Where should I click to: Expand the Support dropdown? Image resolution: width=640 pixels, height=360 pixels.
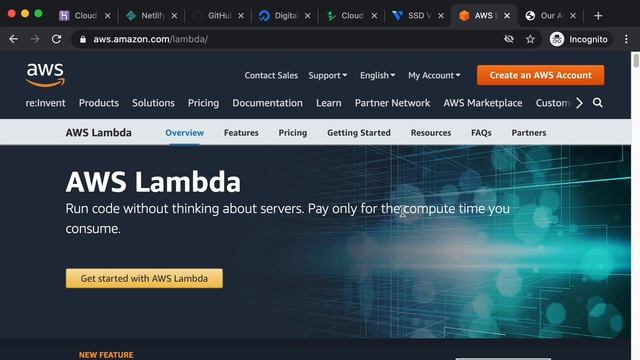pos(327,76)
